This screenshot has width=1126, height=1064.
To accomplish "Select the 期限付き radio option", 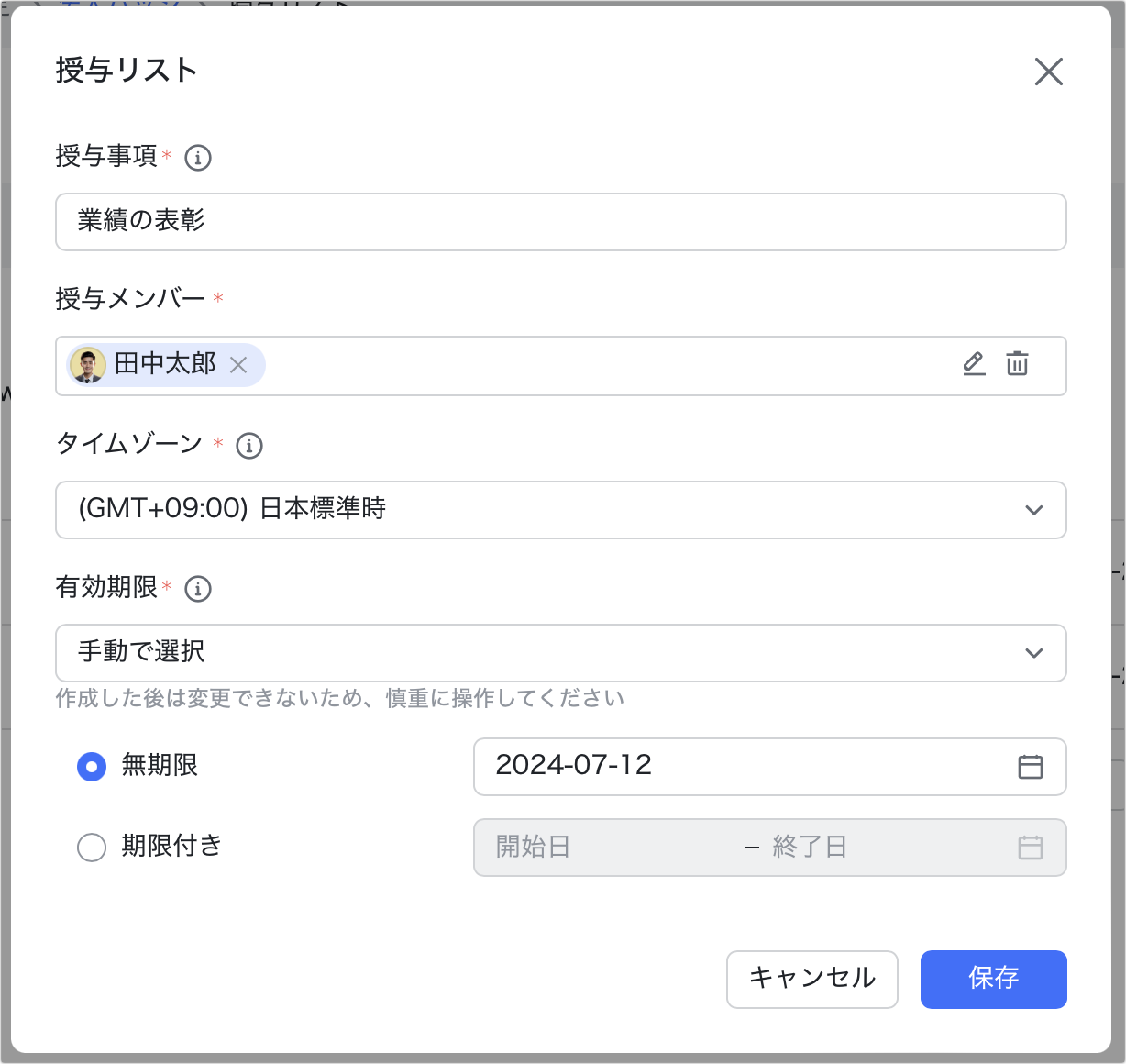I will 92,848.
